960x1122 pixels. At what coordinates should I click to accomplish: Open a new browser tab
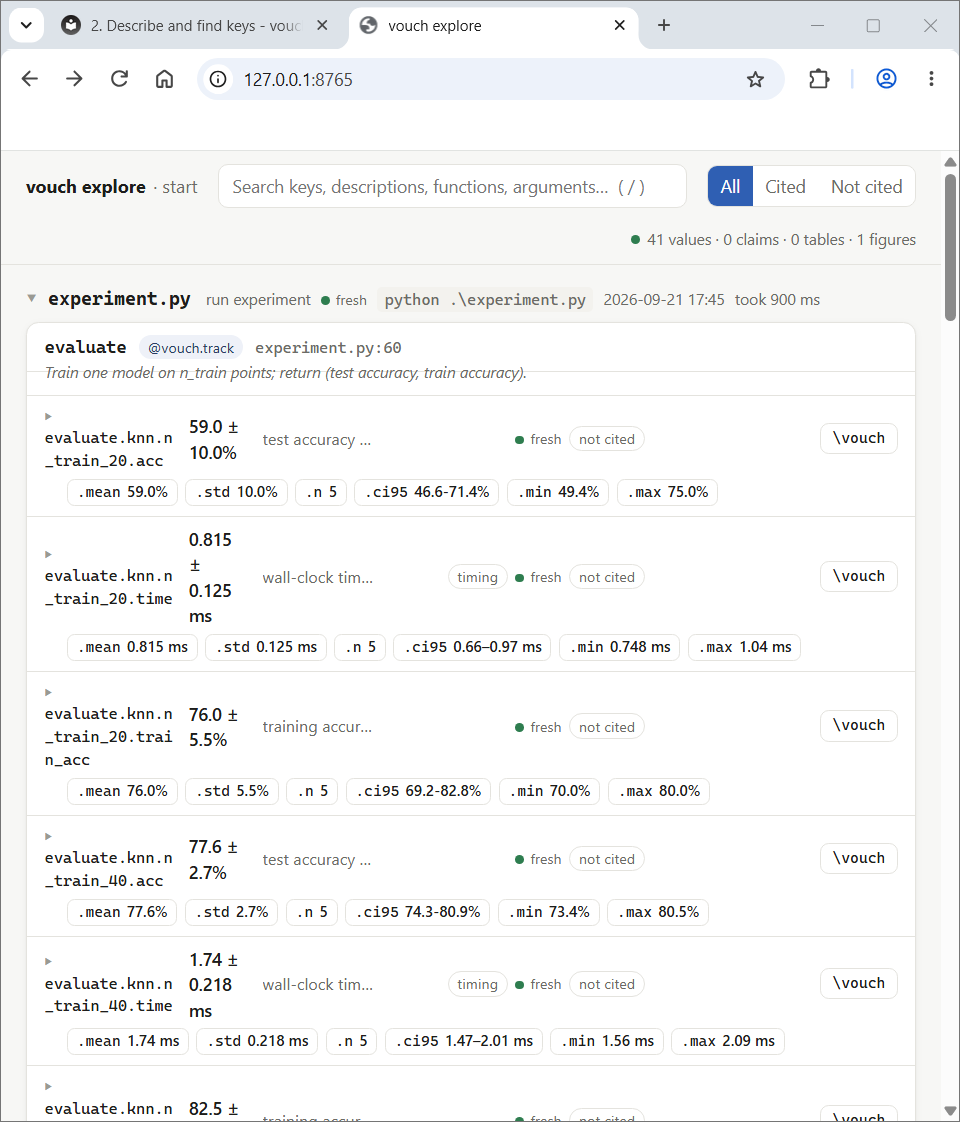tap(664, 26)
